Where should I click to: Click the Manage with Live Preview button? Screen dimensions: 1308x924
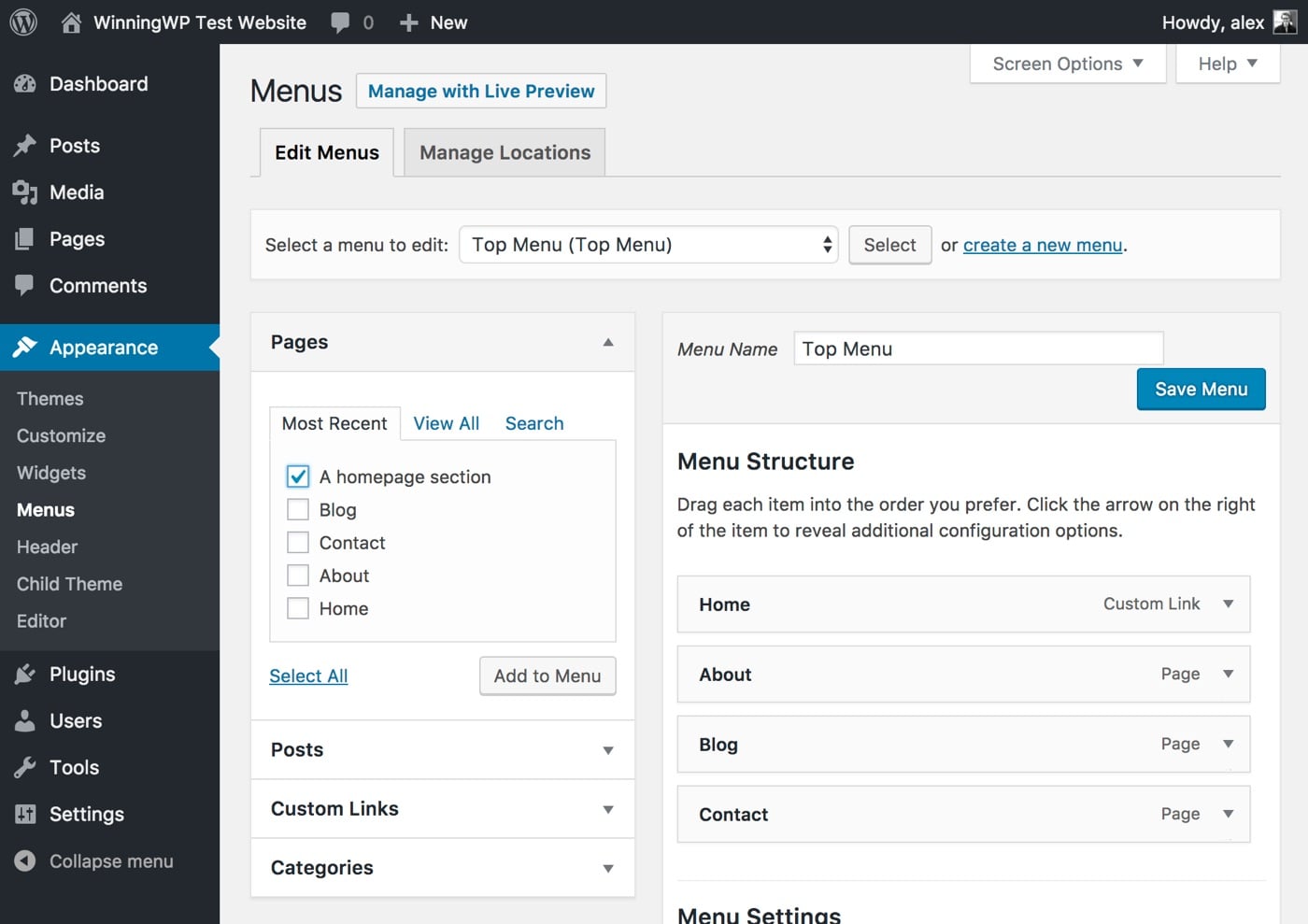click(481, 91)
